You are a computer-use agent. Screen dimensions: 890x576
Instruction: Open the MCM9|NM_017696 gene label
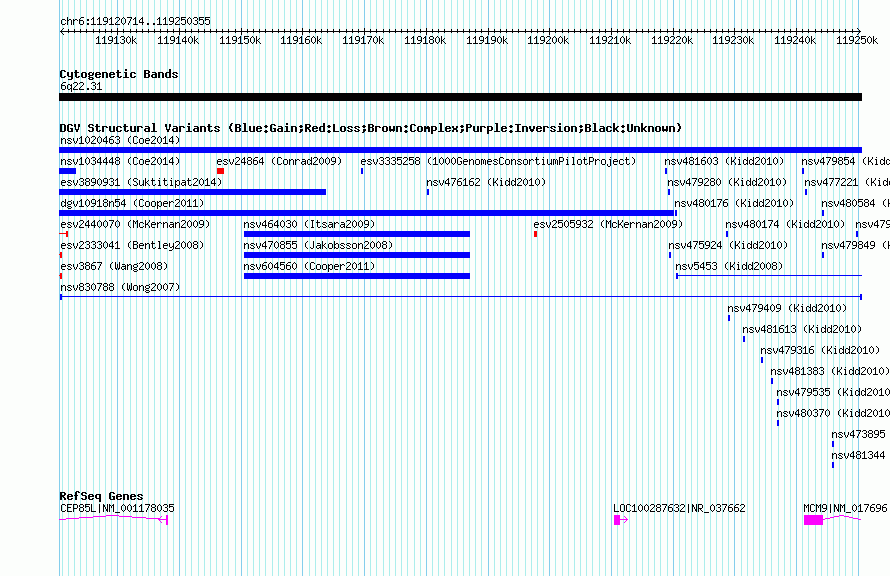click(x=845, y=508)
